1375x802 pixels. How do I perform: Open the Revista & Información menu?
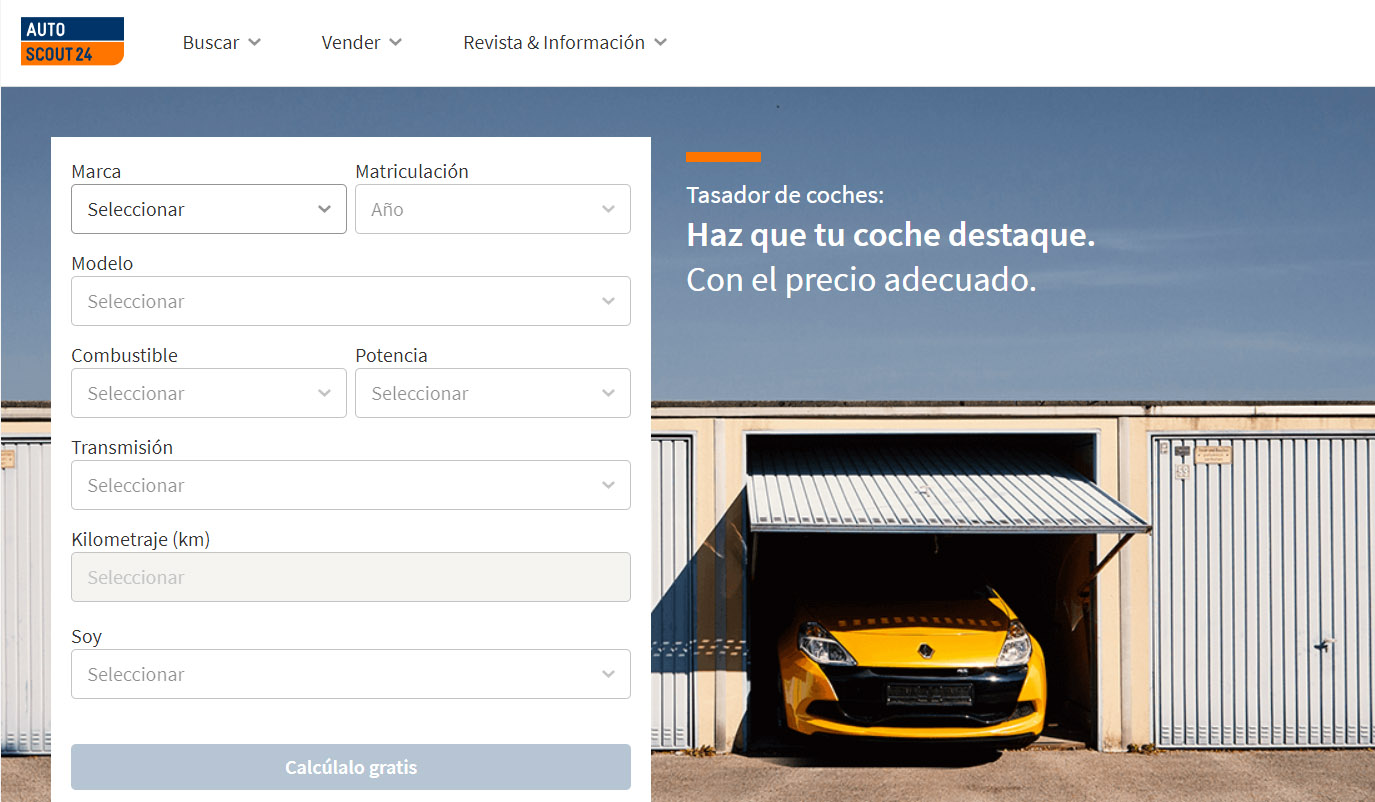tap(554, 43)
